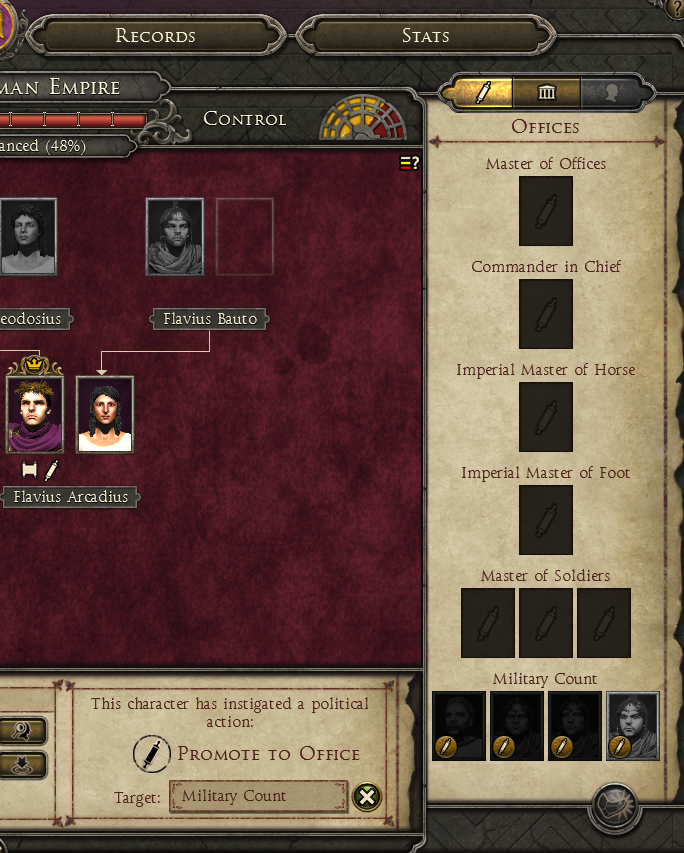Select the empty Master of Offices slot
This screenshot has height=853, width=684.
pyautogui.click(x=546, y=211)
